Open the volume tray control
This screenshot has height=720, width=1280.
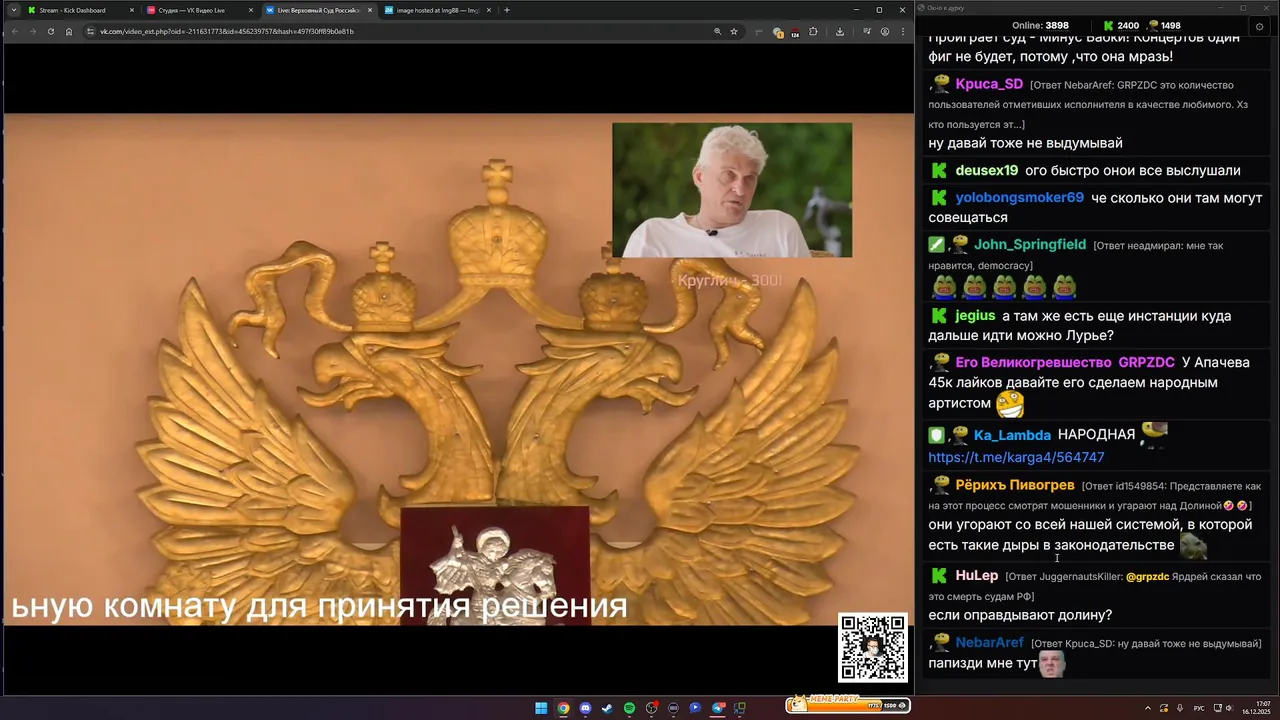tap(1229, 708)
